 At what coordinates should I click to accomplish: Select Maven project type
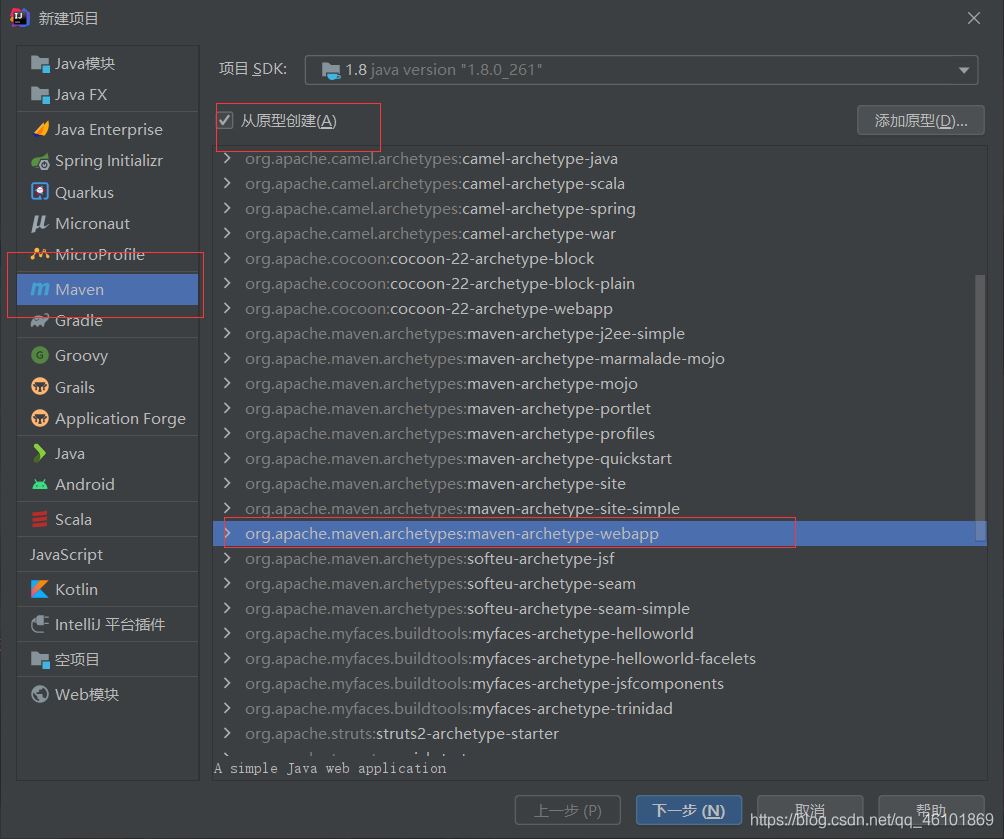pyautogui.click(x=108, y=289)
